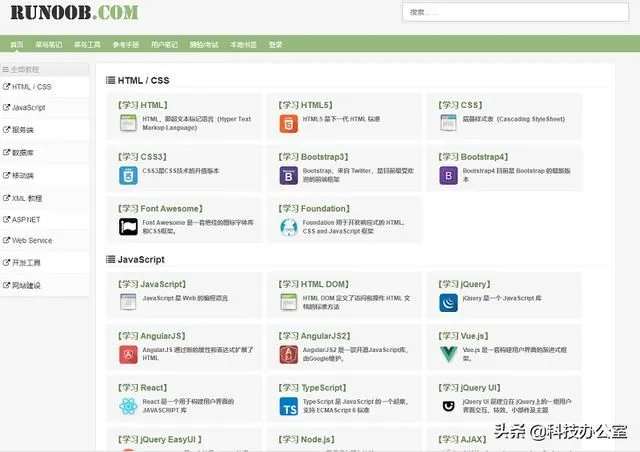
Task: Open the 首页 tab in the navigation bar
Action: pyautogui.click(x=17, y=45)
